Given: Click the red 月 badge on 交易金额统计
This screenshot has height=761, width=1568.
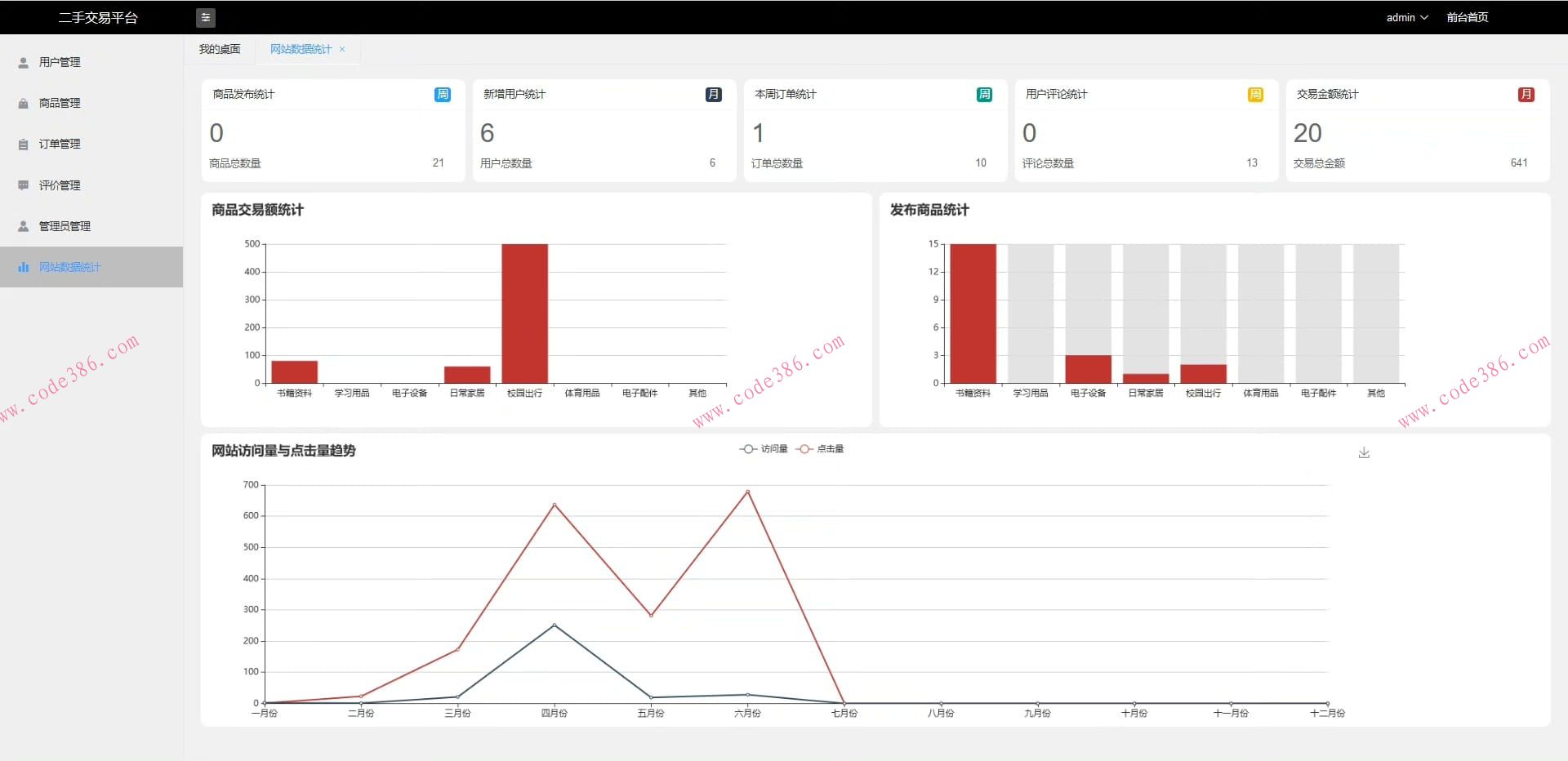Looking at the screenshot, I should pos(1526,95).
